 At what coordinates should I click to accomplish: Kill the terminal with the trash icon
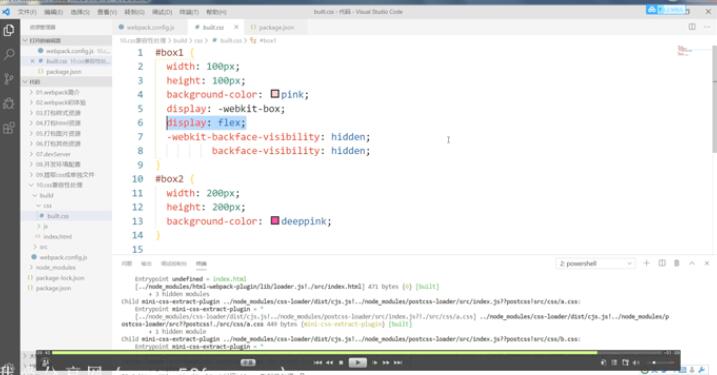pos(677,263)
